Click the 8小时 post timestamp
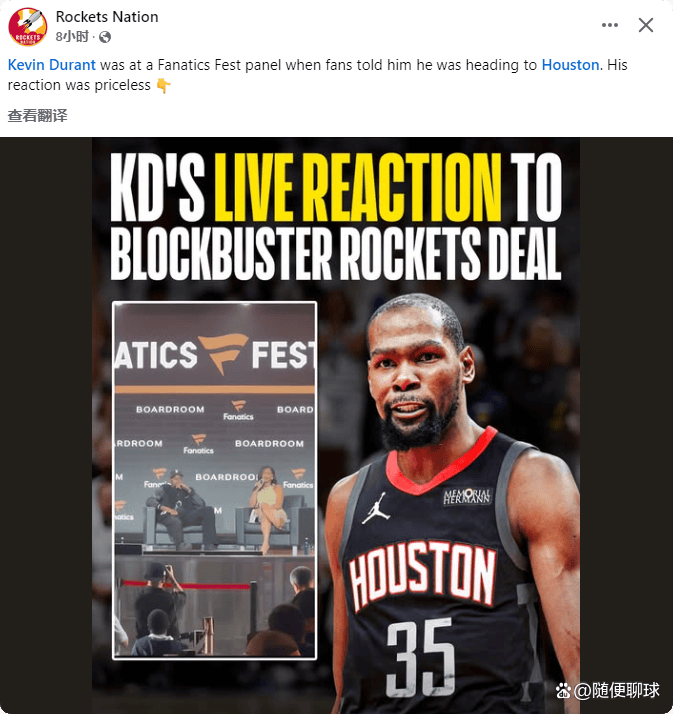The width and height of the screenshot is (673, 714). pyautogui.click(x=72, y=37)
